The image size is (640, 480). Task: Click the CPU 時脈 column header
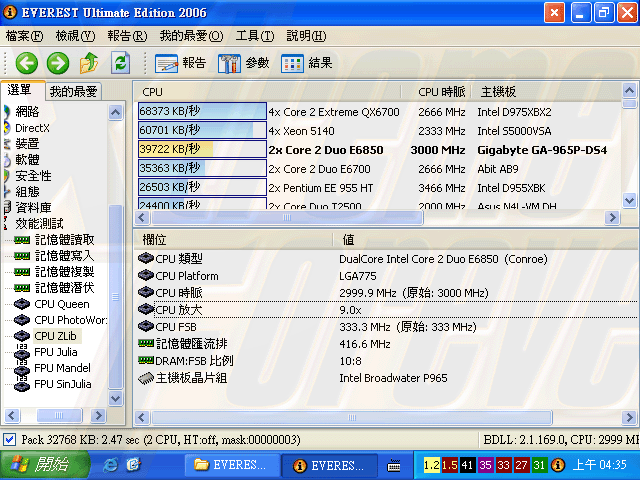coord(441,92)
